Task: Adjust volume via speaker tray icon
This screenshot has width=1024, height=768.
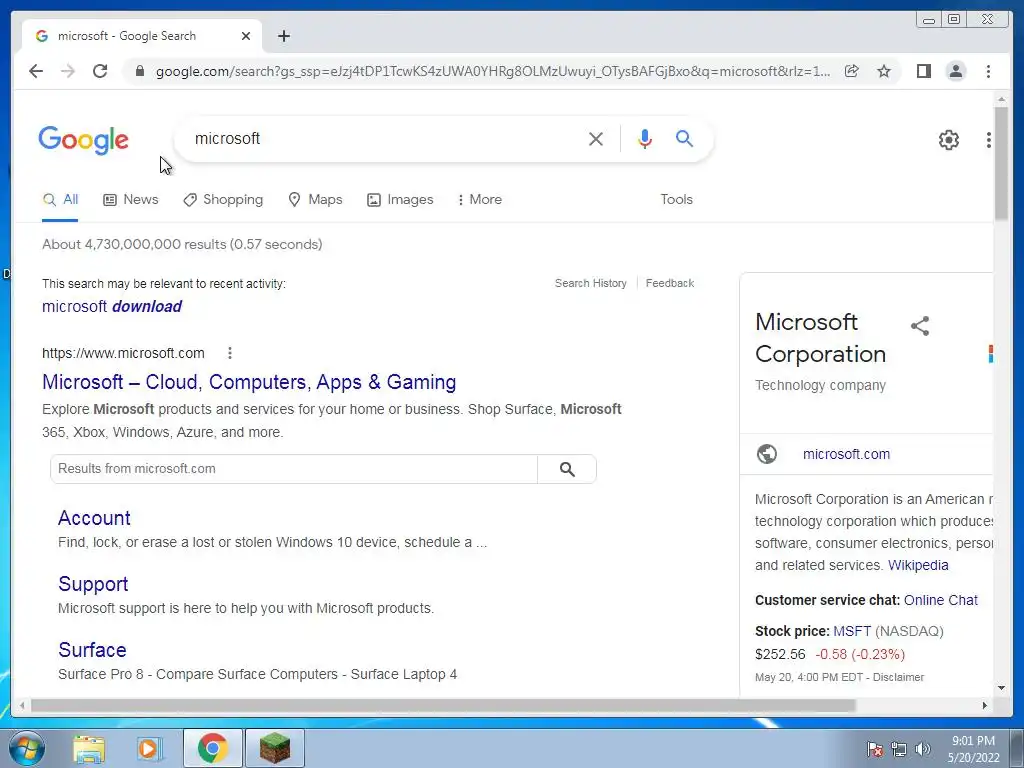Action: [923, 749]
